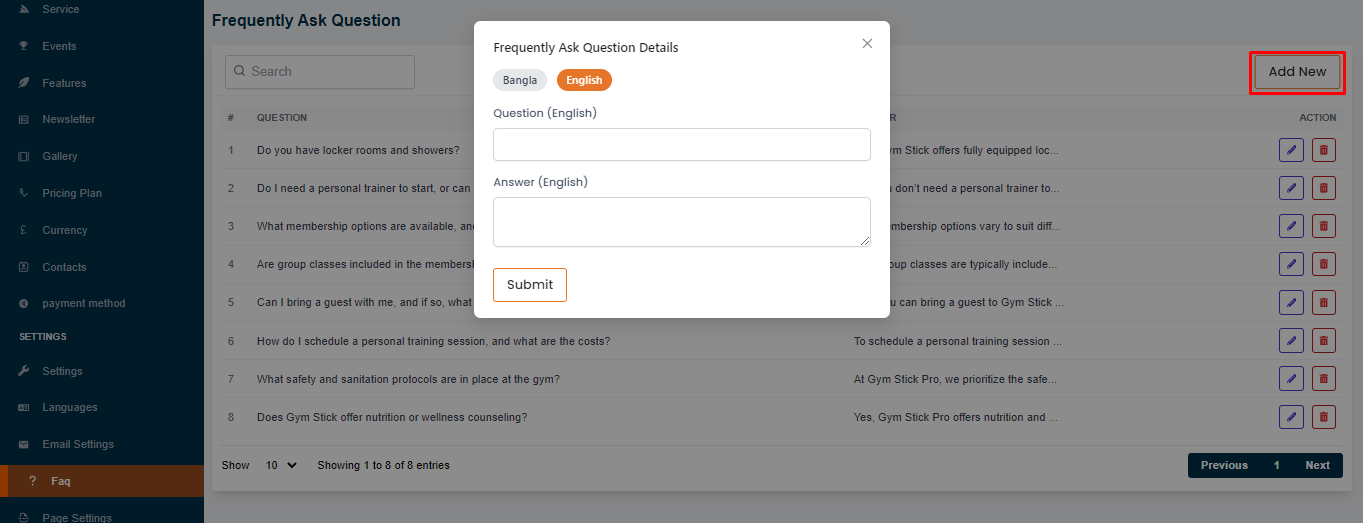The width and height of the screenshot is (1363, 523).
Task: Click the edit pencil icon for row 1
Action: (1291, 150)
